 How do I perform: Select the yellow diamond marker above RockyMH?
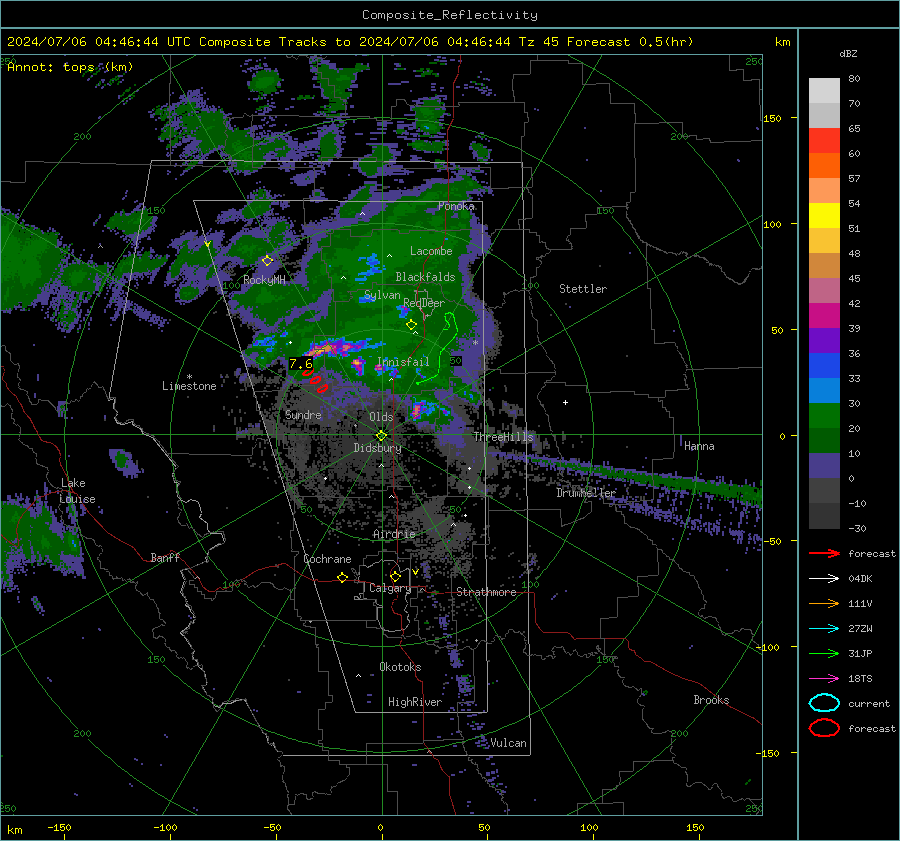pos(267,261)
